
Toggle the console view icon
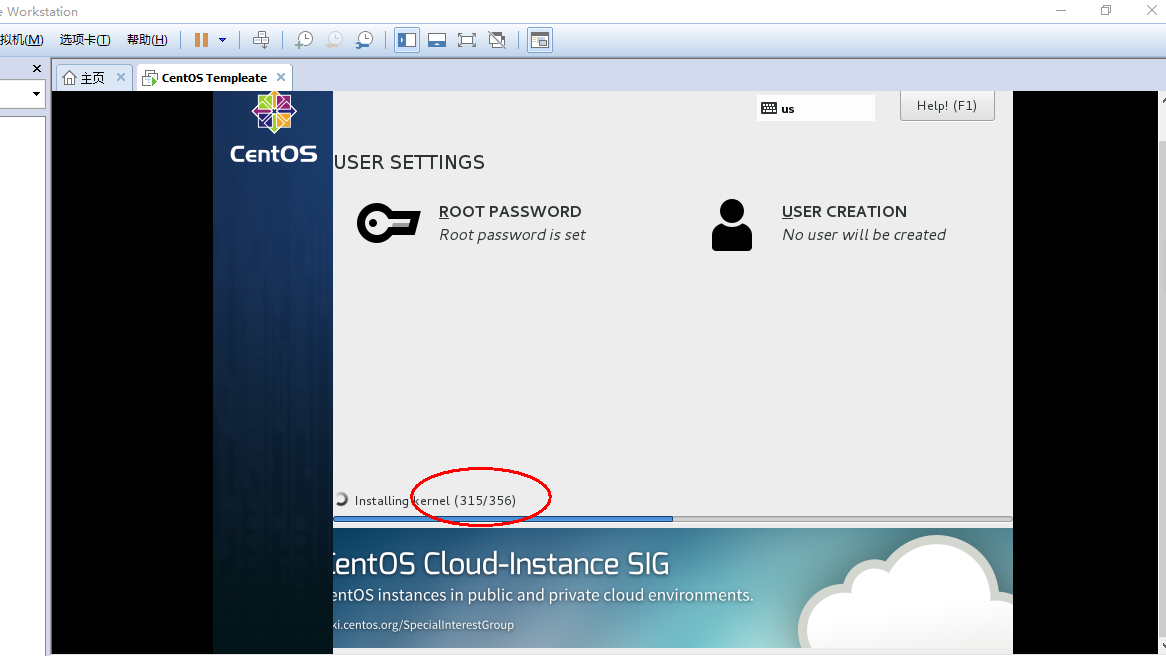[x=540, y=40]
